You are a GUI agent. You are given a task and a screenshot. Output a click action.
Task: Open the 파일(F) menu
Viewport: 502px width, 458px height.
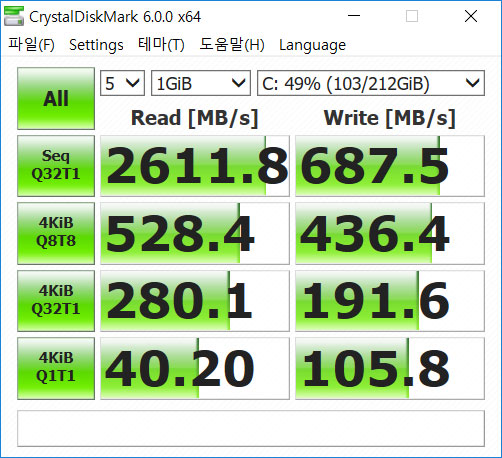click(31, 45)
